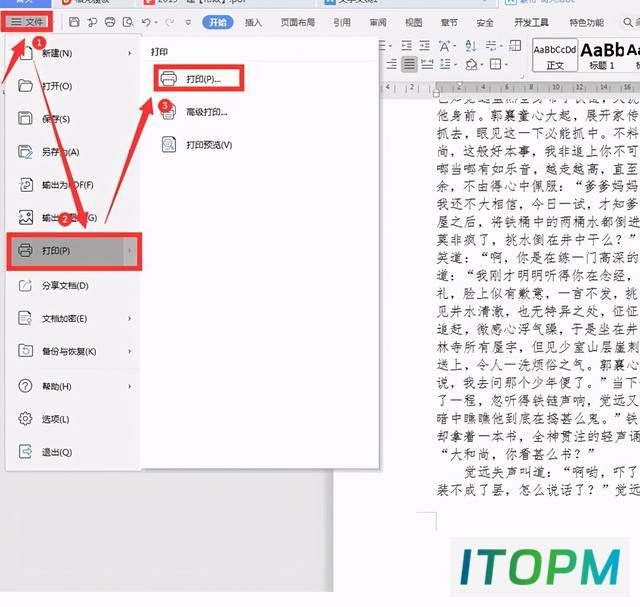
Task: Open the 安全 ribbon tab
Action: point(485,22)
